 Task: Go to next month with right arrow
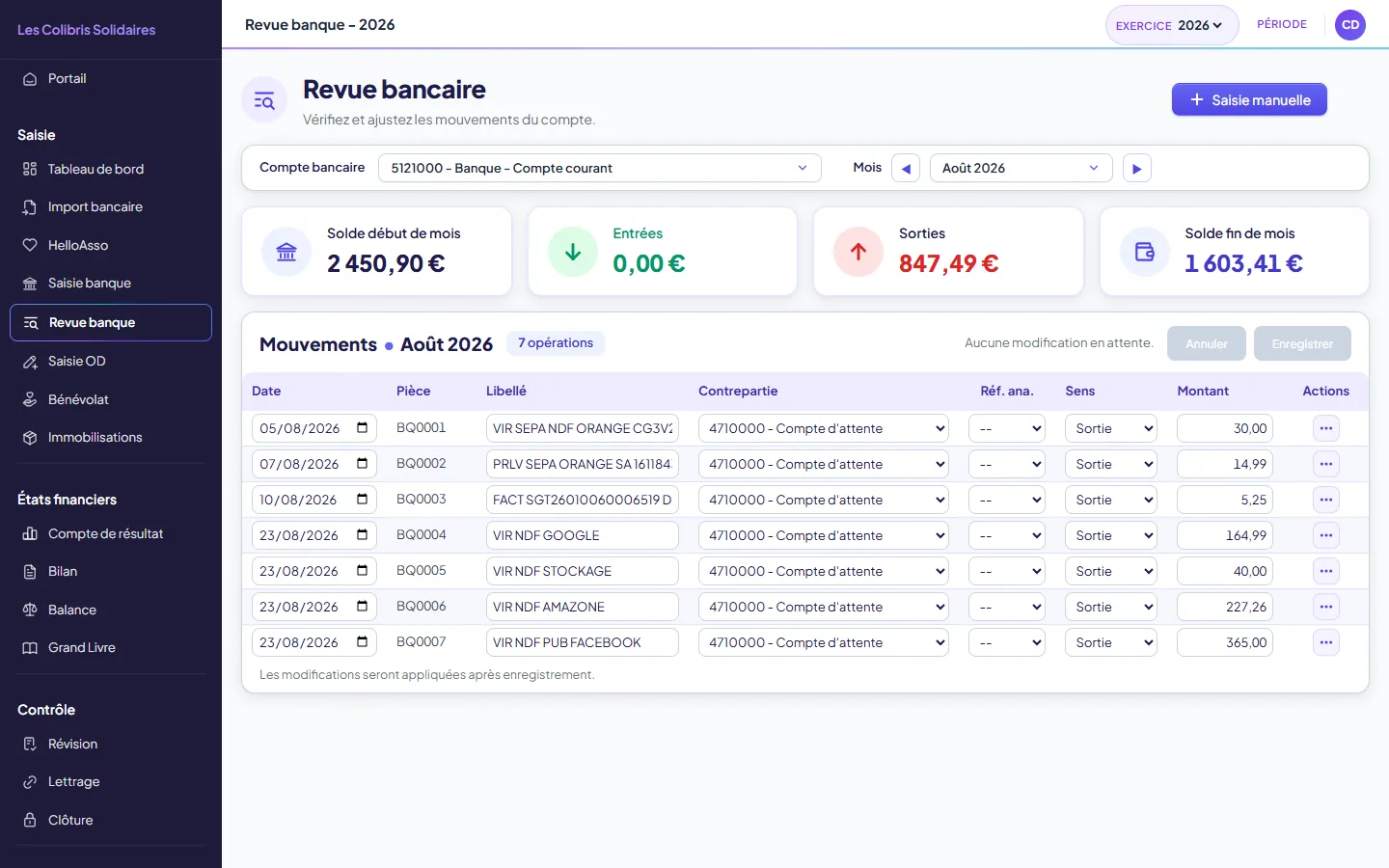[1136, 168]
